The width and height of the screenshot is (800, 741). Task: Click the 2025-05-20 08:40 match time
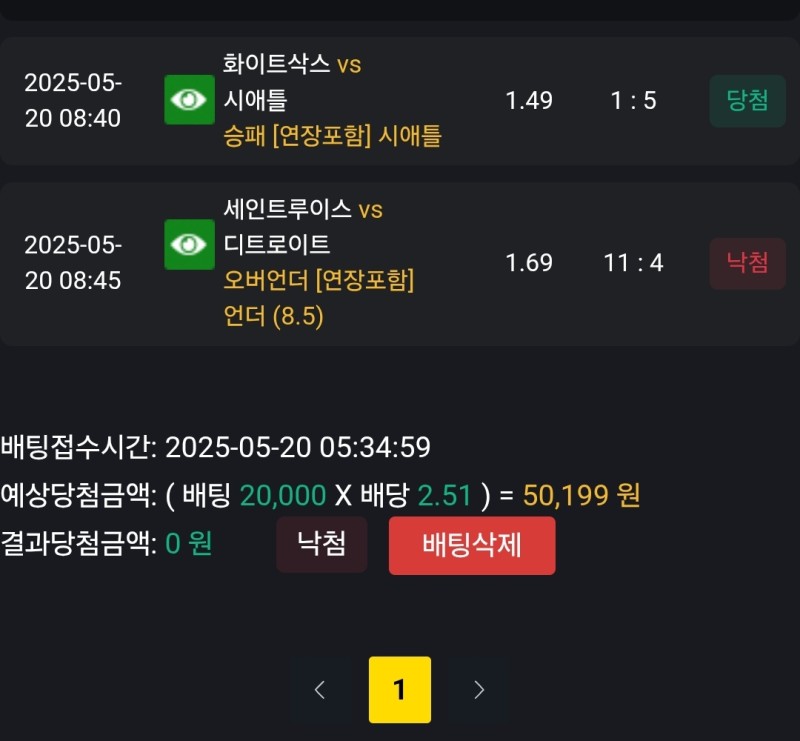pos(73,100)
